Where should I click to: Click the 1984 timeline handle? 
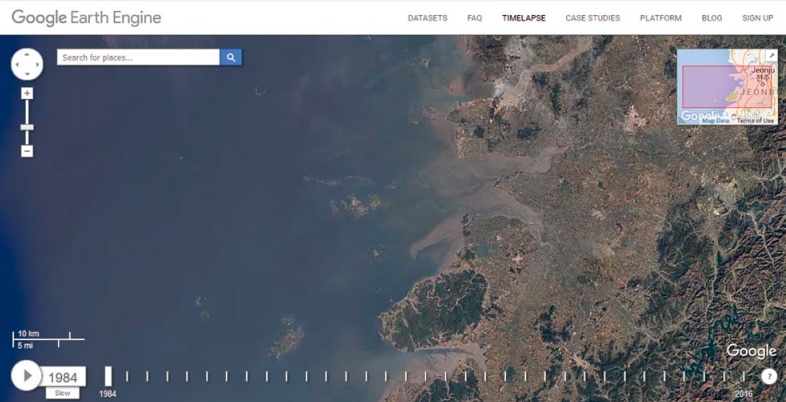pos(108,376)
